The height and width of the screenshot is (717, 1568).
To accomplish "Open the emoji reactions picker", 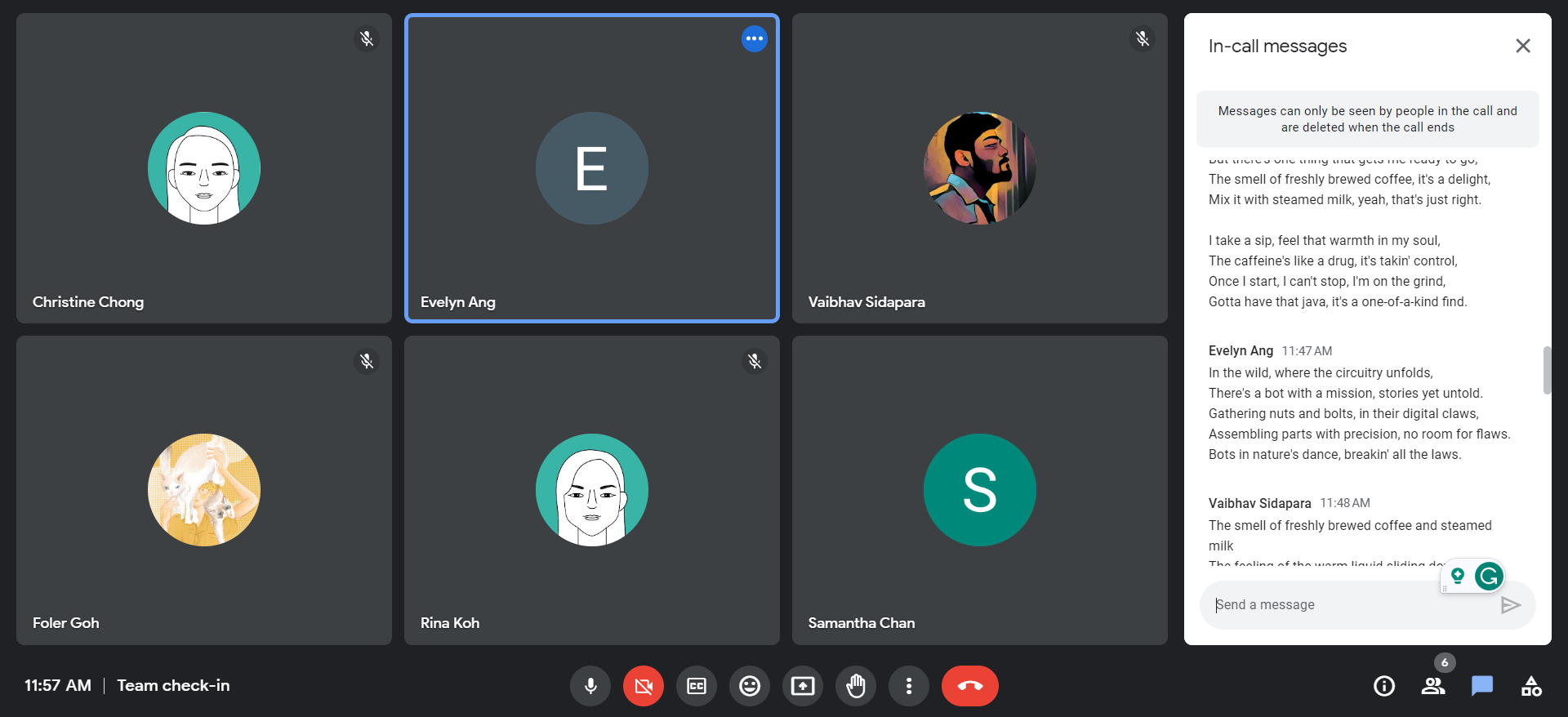I will [x=750, y=686].
